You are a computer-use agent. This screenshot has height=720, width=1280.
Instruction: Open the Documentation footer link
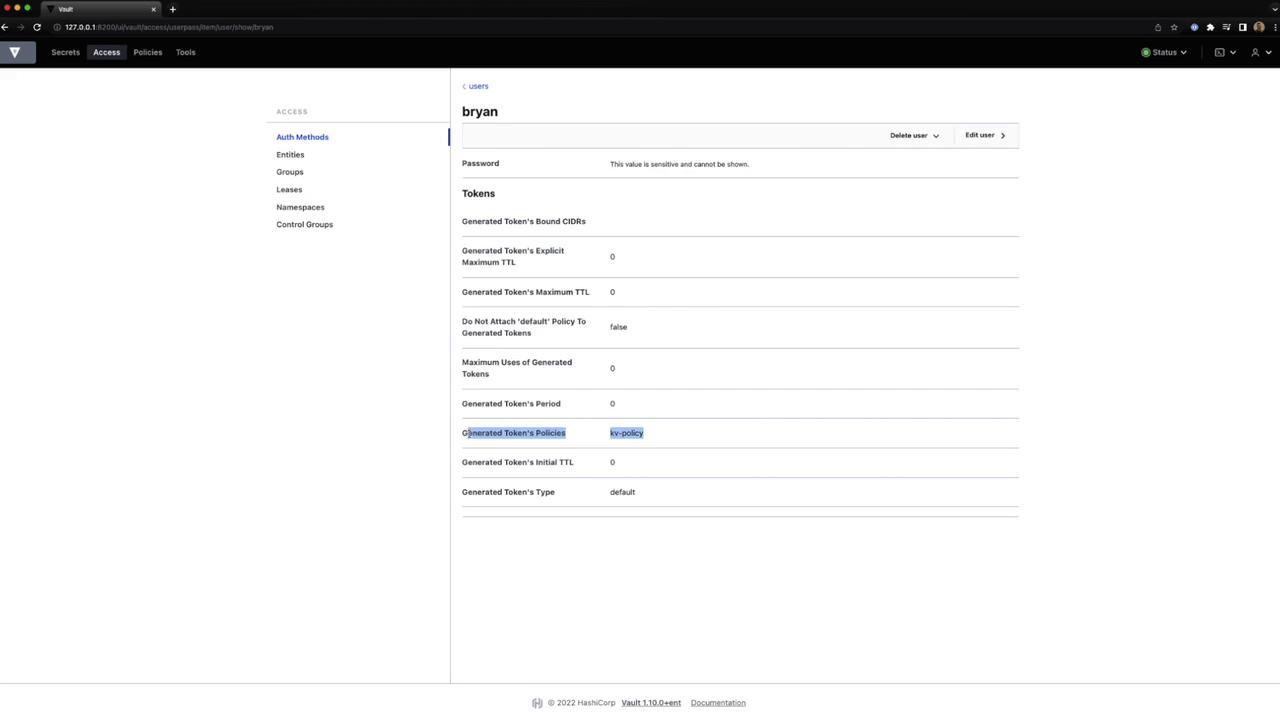717,703
